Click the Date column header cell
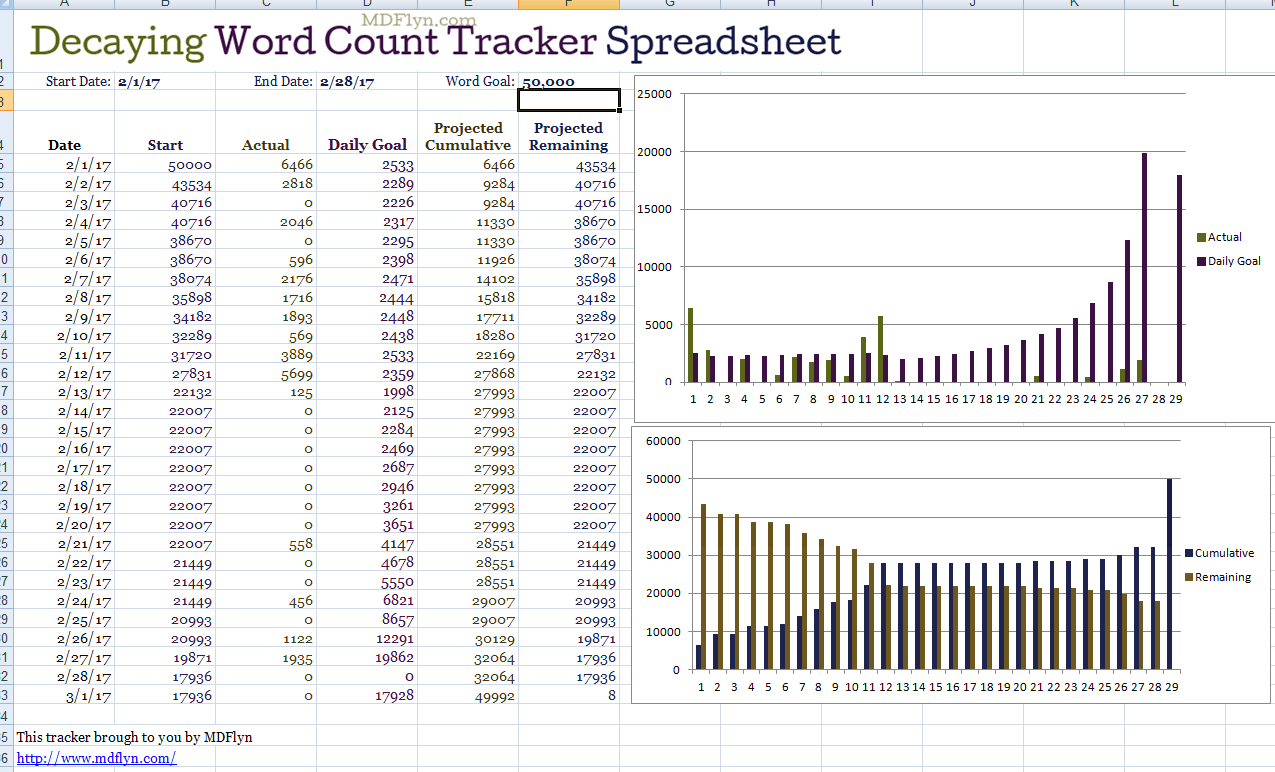The width and height of the screenshot is (1275, 772). tap(65, 145)
